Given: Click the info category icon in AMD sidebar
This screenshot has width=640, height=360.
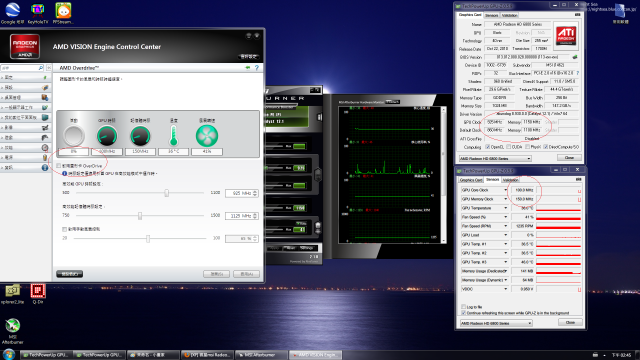Looking at the screenshot, I should [x=45, y=167].
